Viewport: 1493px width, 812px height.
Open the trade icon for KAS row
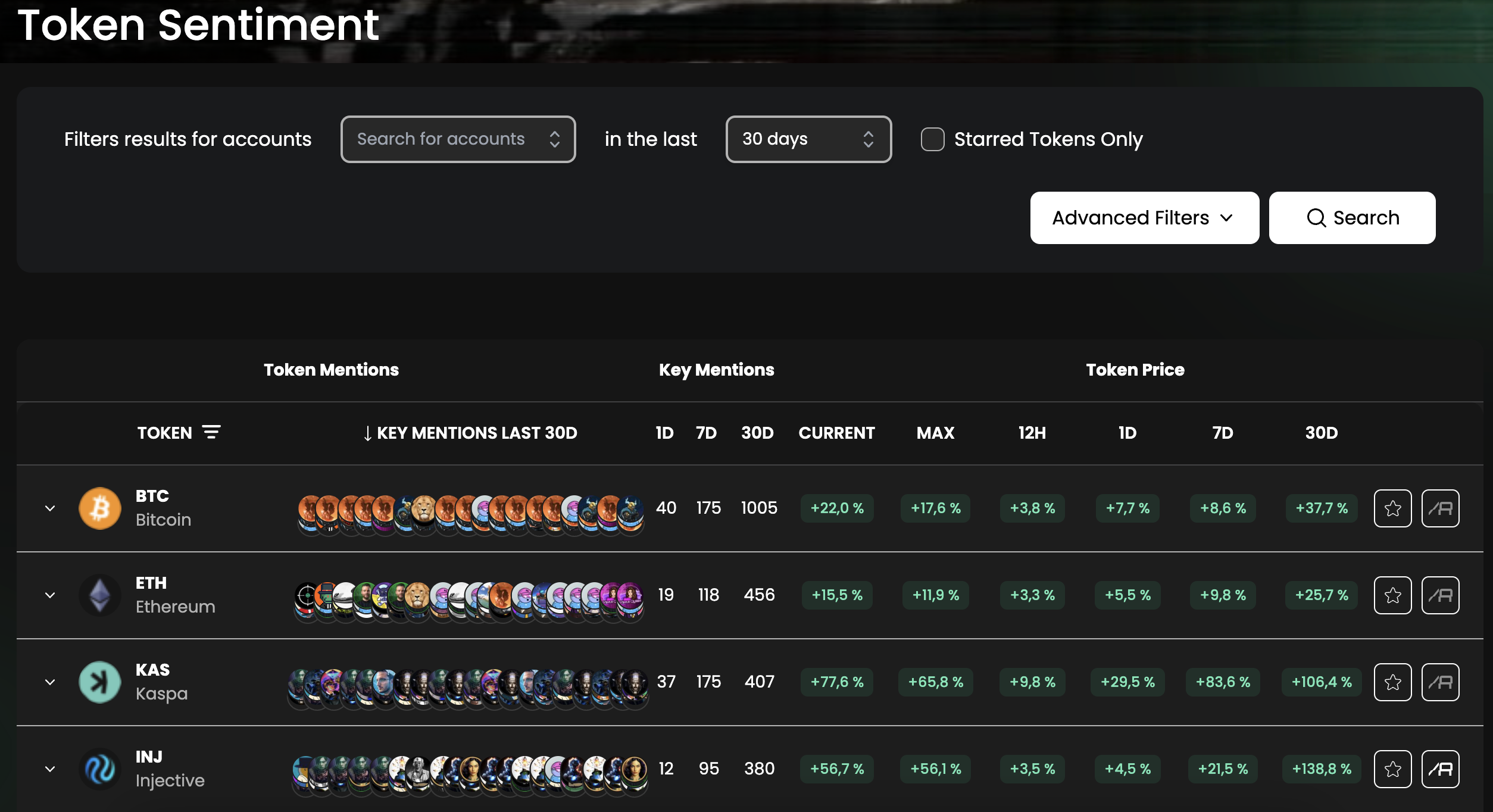coord(1440,682)
